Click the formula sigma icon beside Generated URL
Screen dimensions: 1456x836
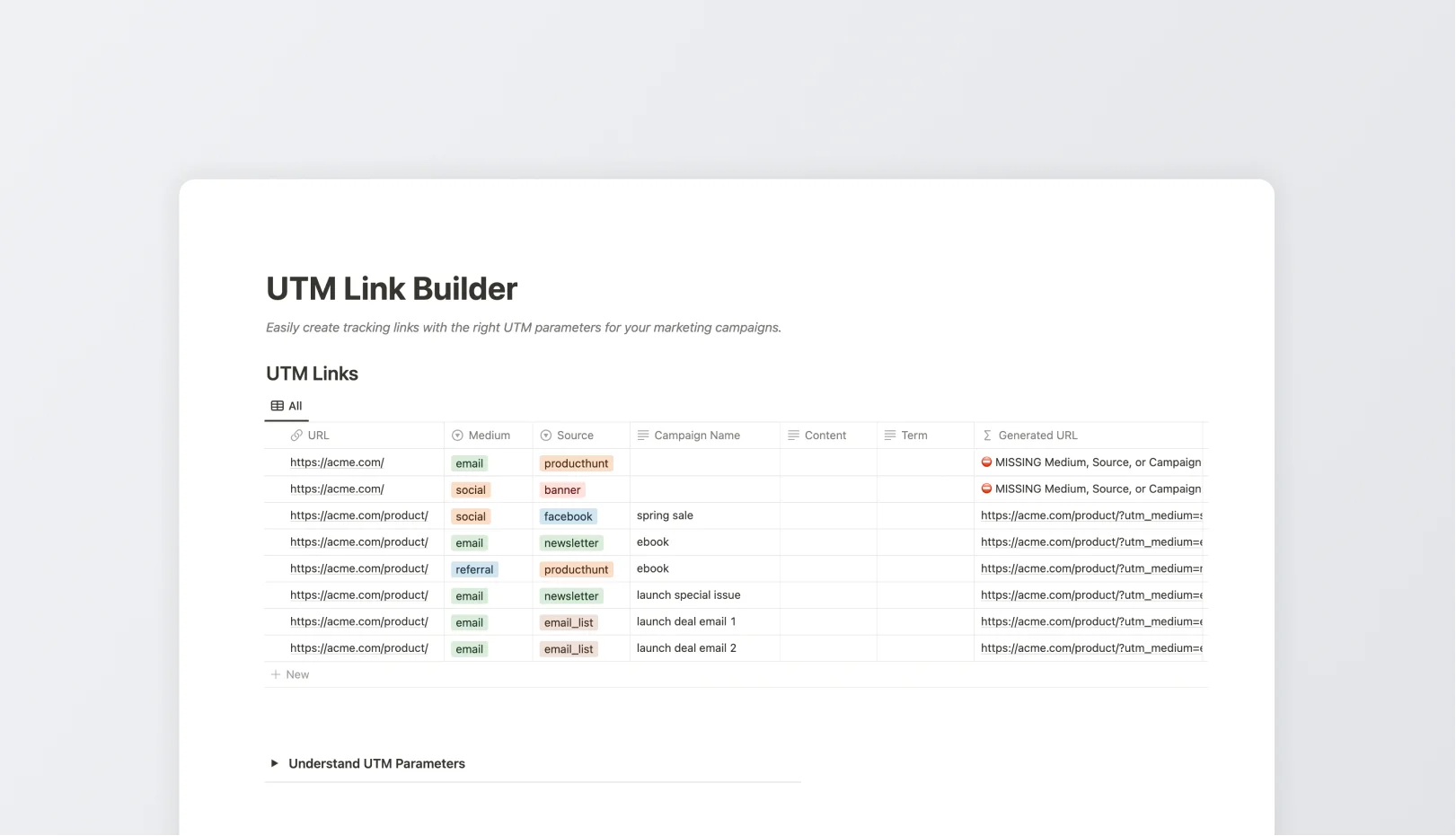pos(987,436)
